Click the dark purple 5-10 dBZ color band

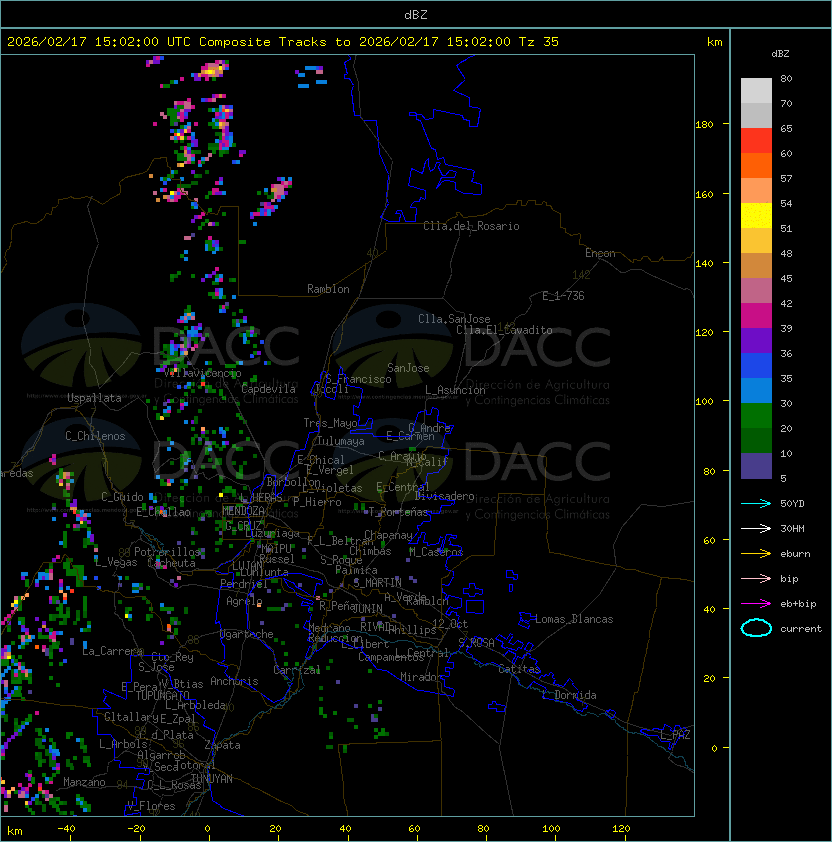756,466
